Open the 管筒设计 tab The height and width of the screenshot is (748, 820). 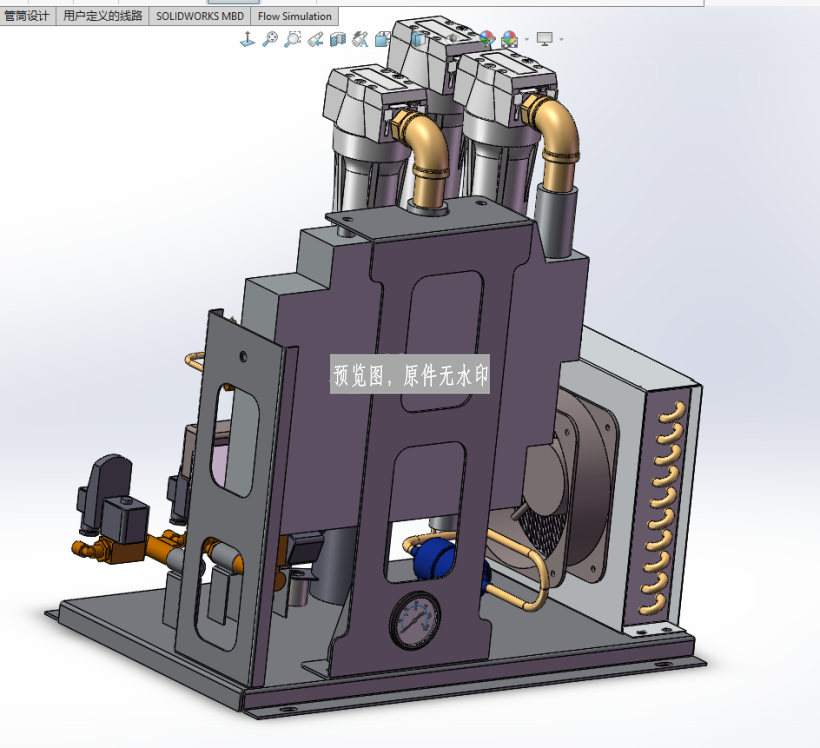coord(27,16)
